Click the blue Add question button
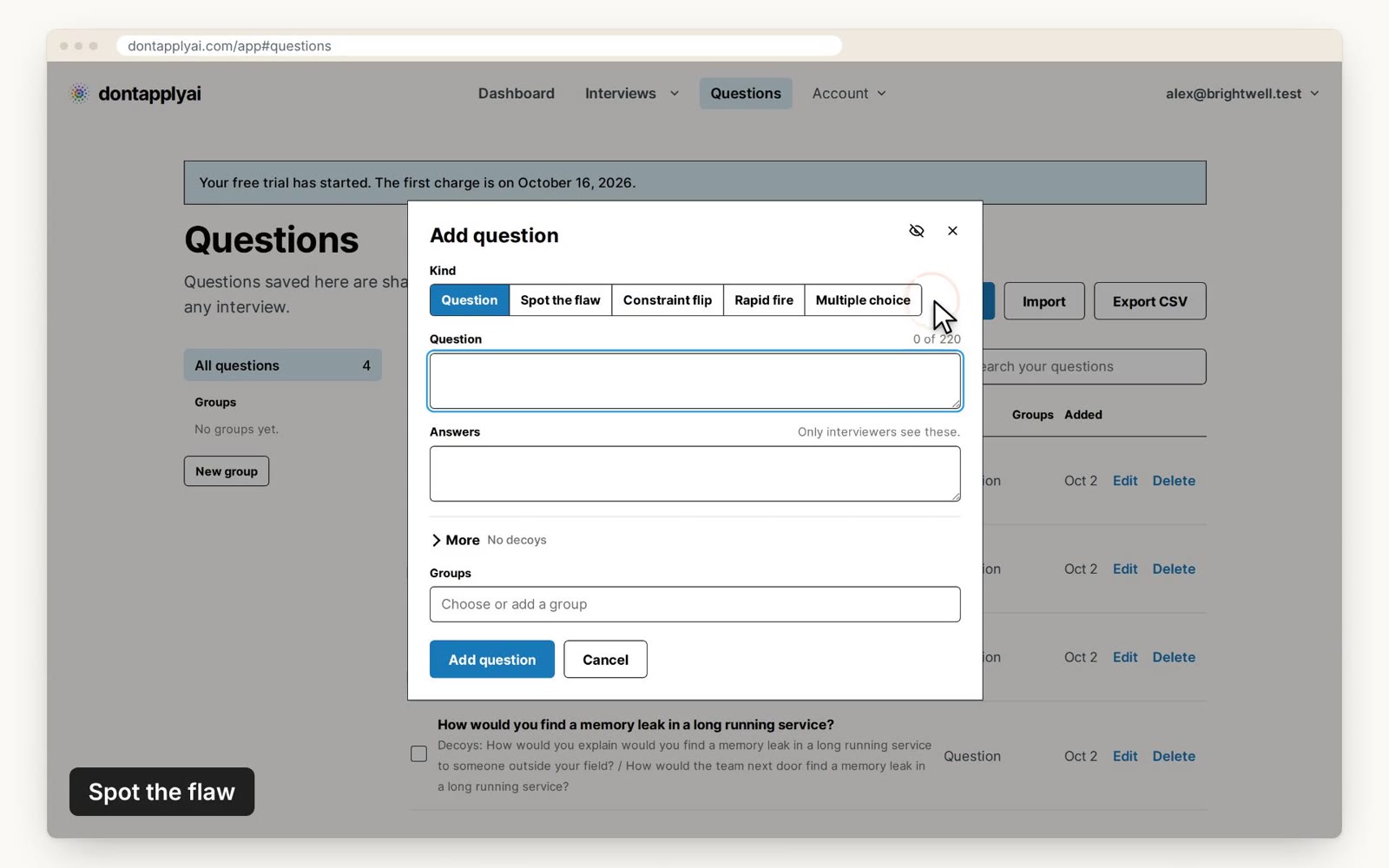The height and width of the screenshot is (868, 1389). (492, 660)
